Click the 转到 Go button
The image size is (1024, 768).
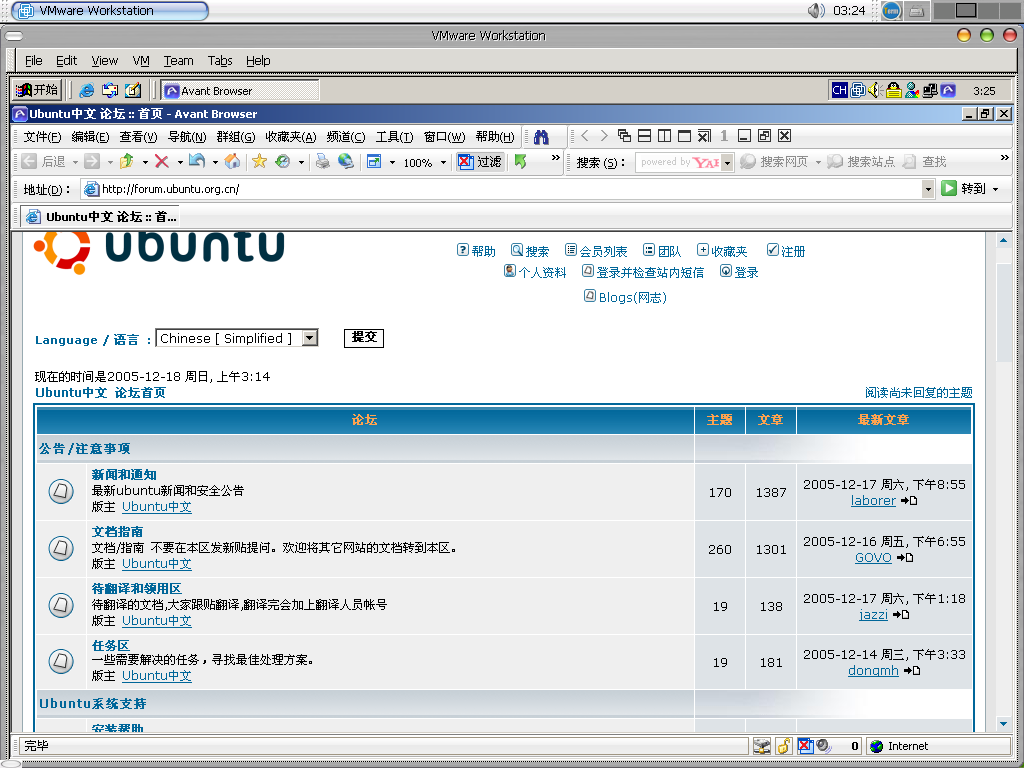tap(963, 189)
